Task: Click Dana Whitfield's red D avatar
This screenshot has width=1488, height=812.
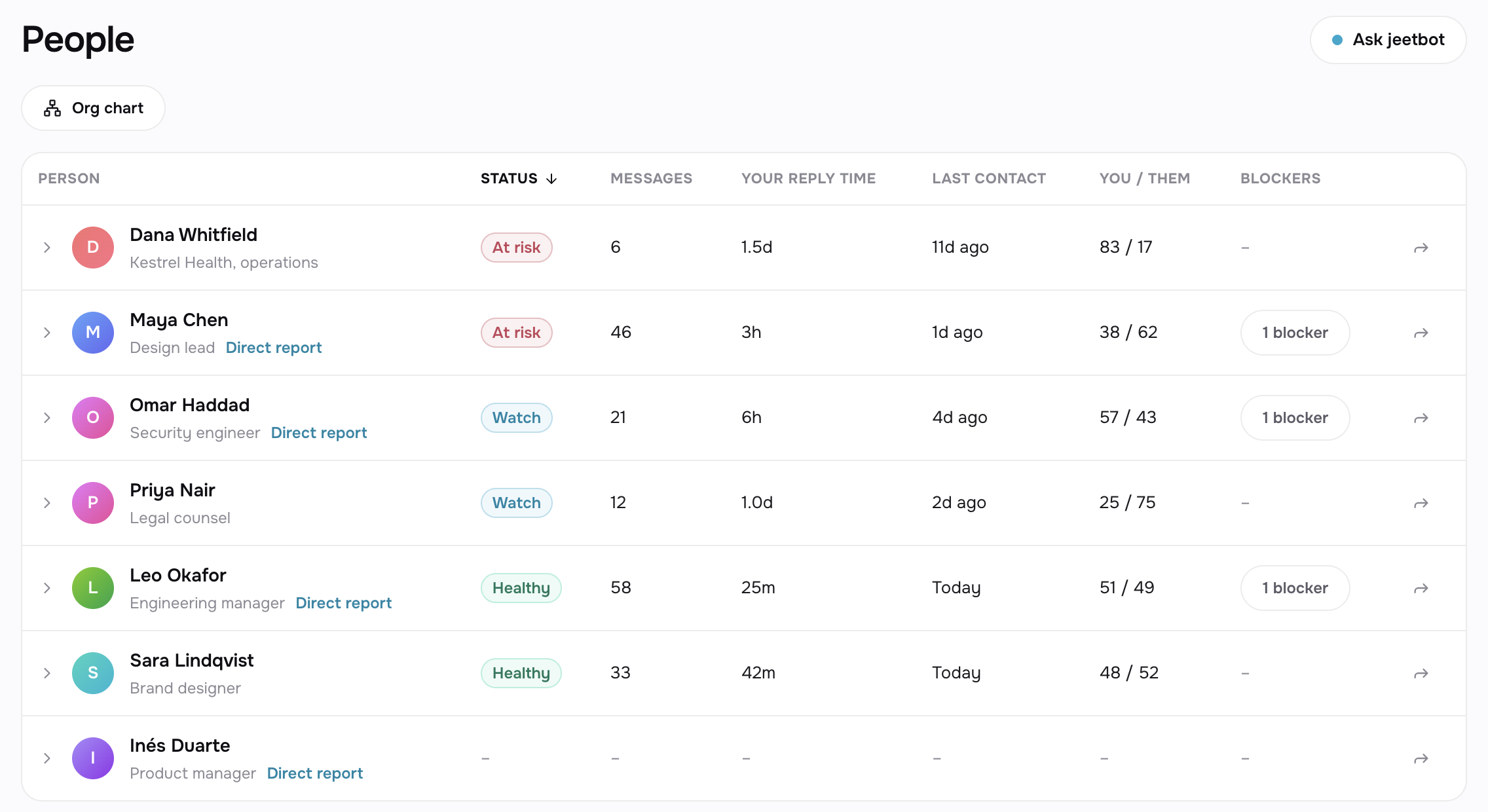Action: tap(93, 248)
